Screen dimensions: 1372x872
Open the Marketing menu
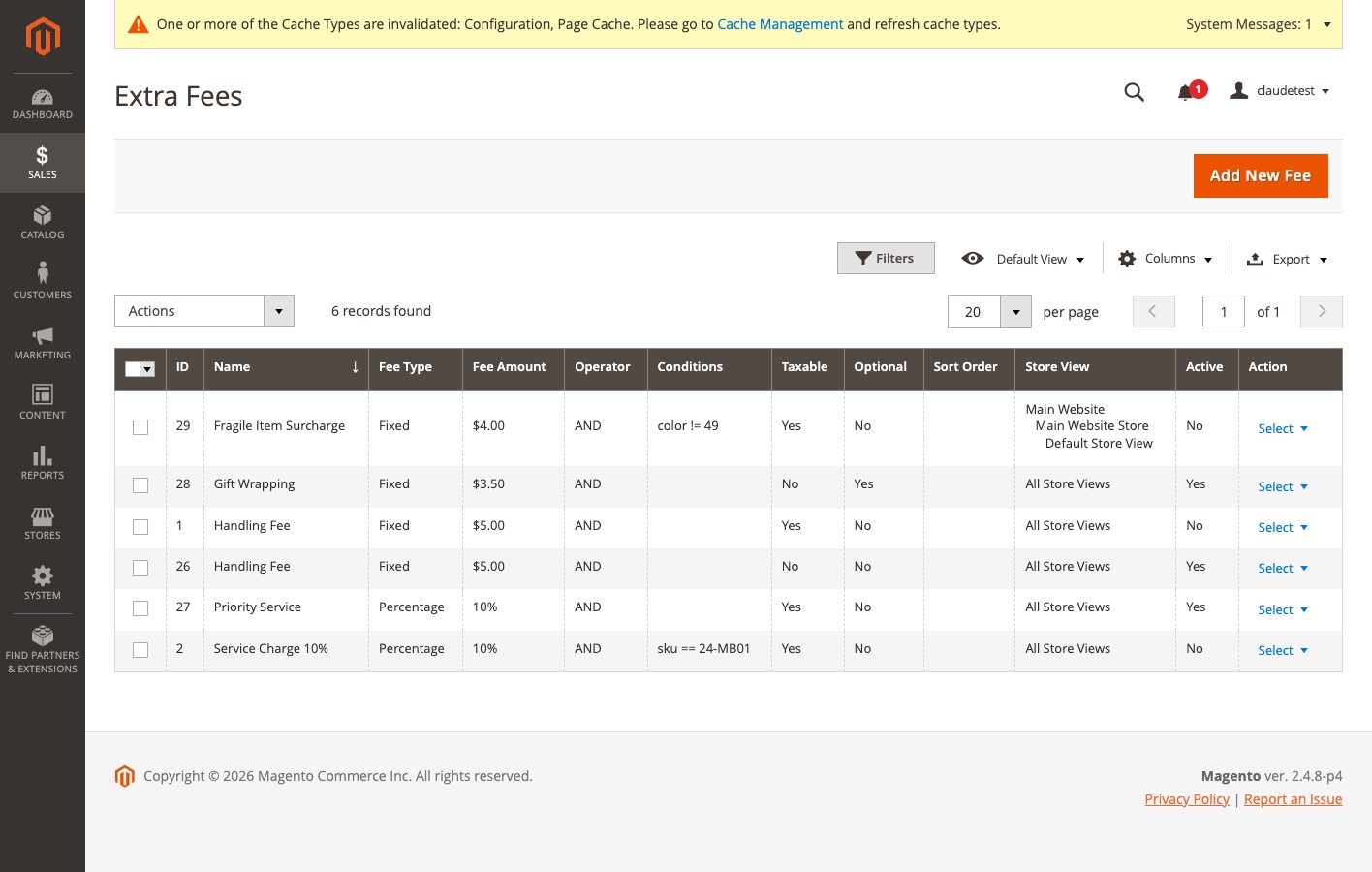tap(43, 343)
